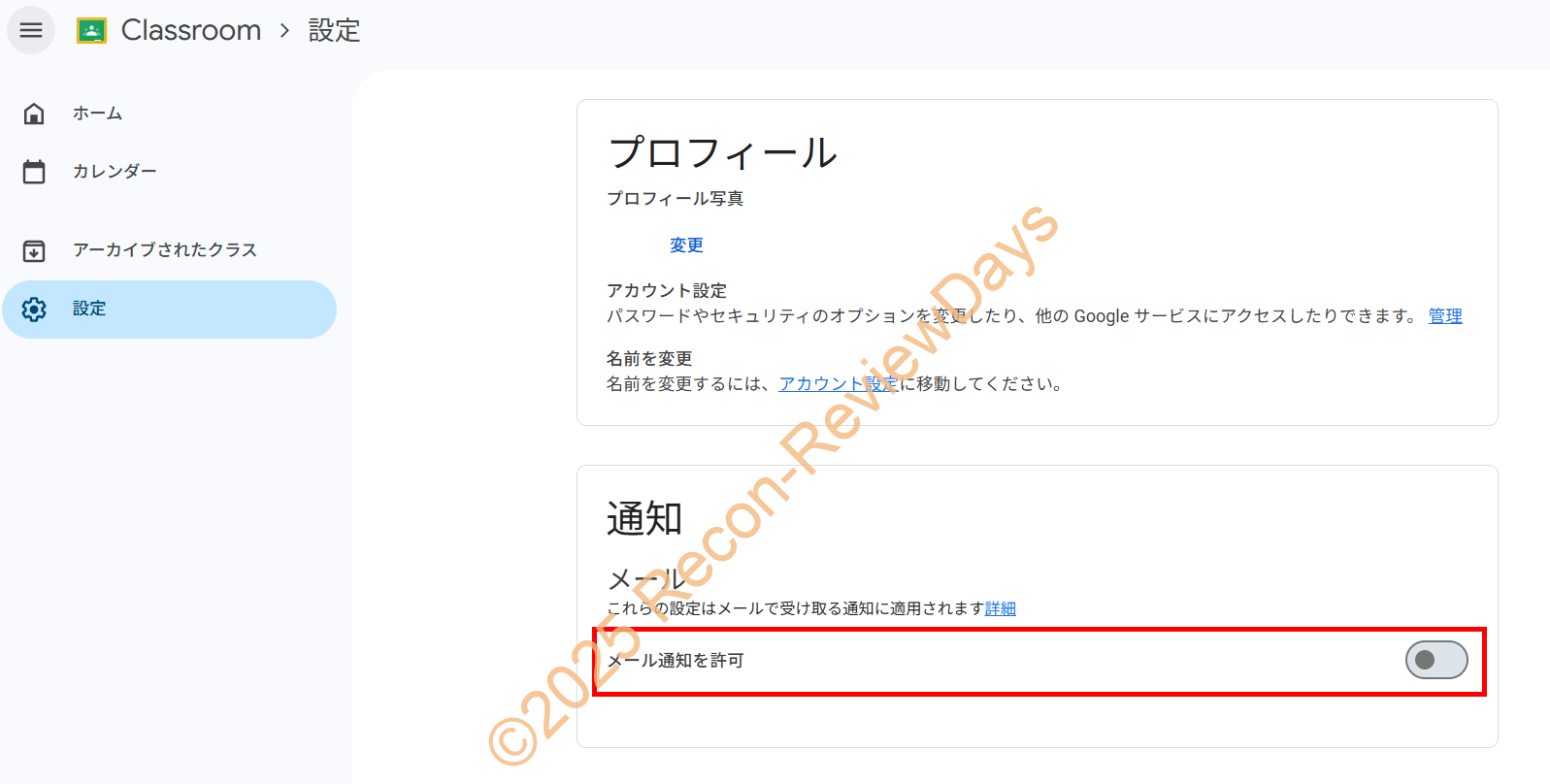Image resolution: width=1550 pixels, height=784 pixels.
Task: Click the breadcrumb chevron after Classroom
Action: click(284, 31)
